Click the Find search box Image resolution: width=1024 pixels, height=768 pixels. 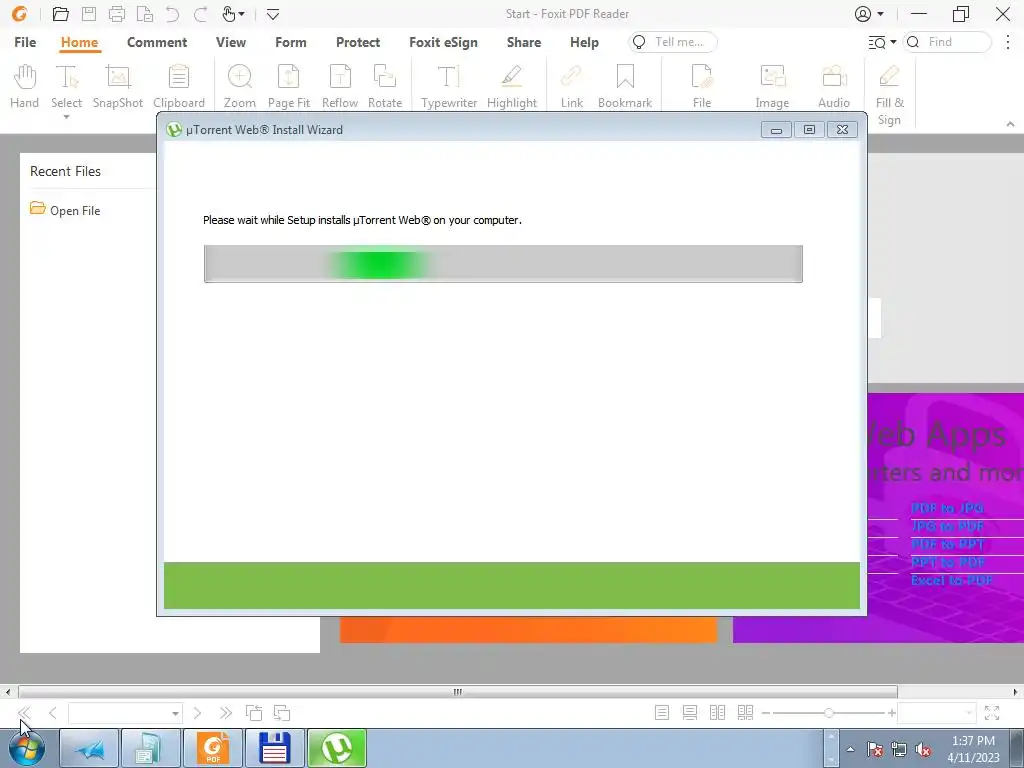947,42
